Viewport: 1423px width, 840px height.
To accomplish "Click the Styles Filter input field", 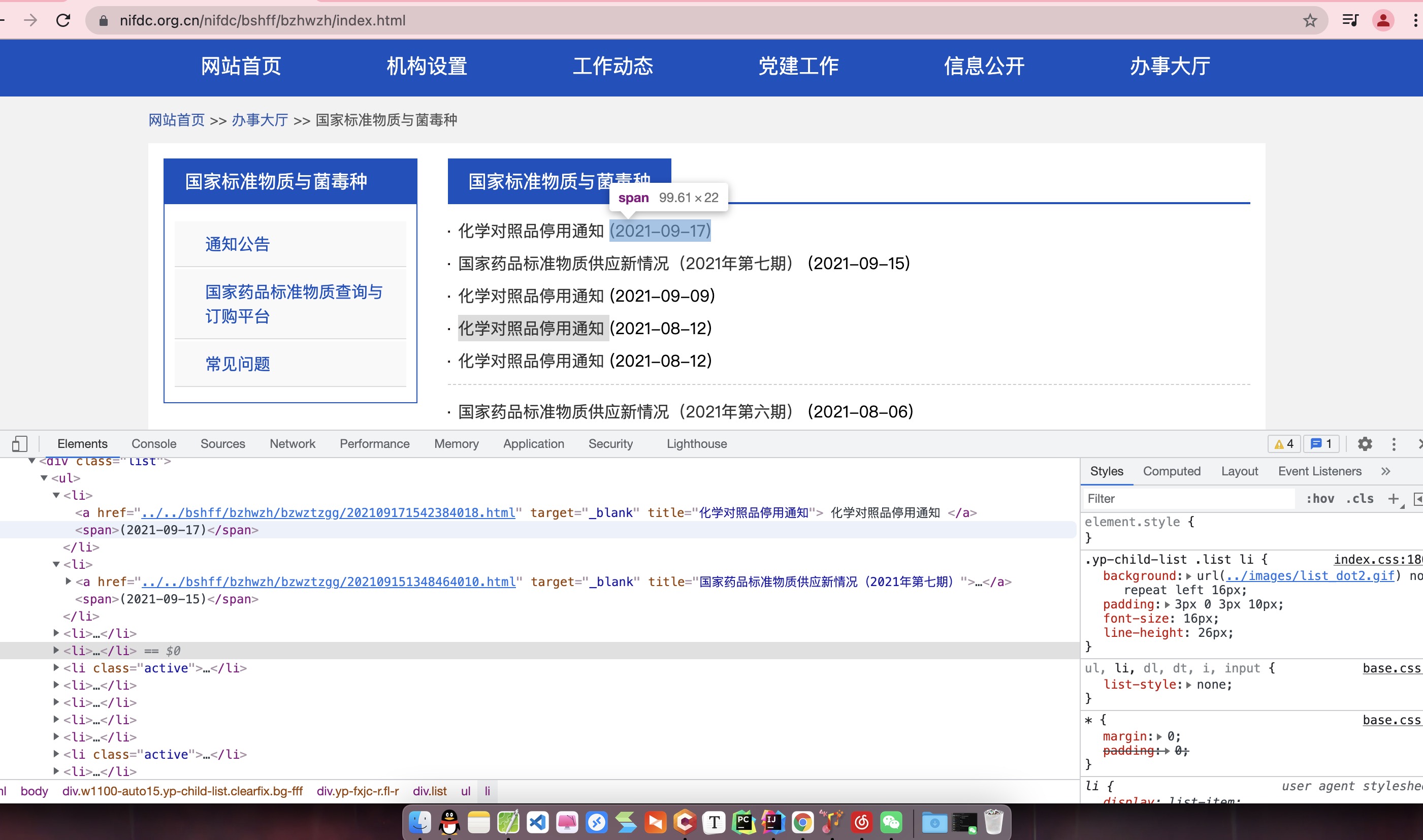I will point(1189,498).
